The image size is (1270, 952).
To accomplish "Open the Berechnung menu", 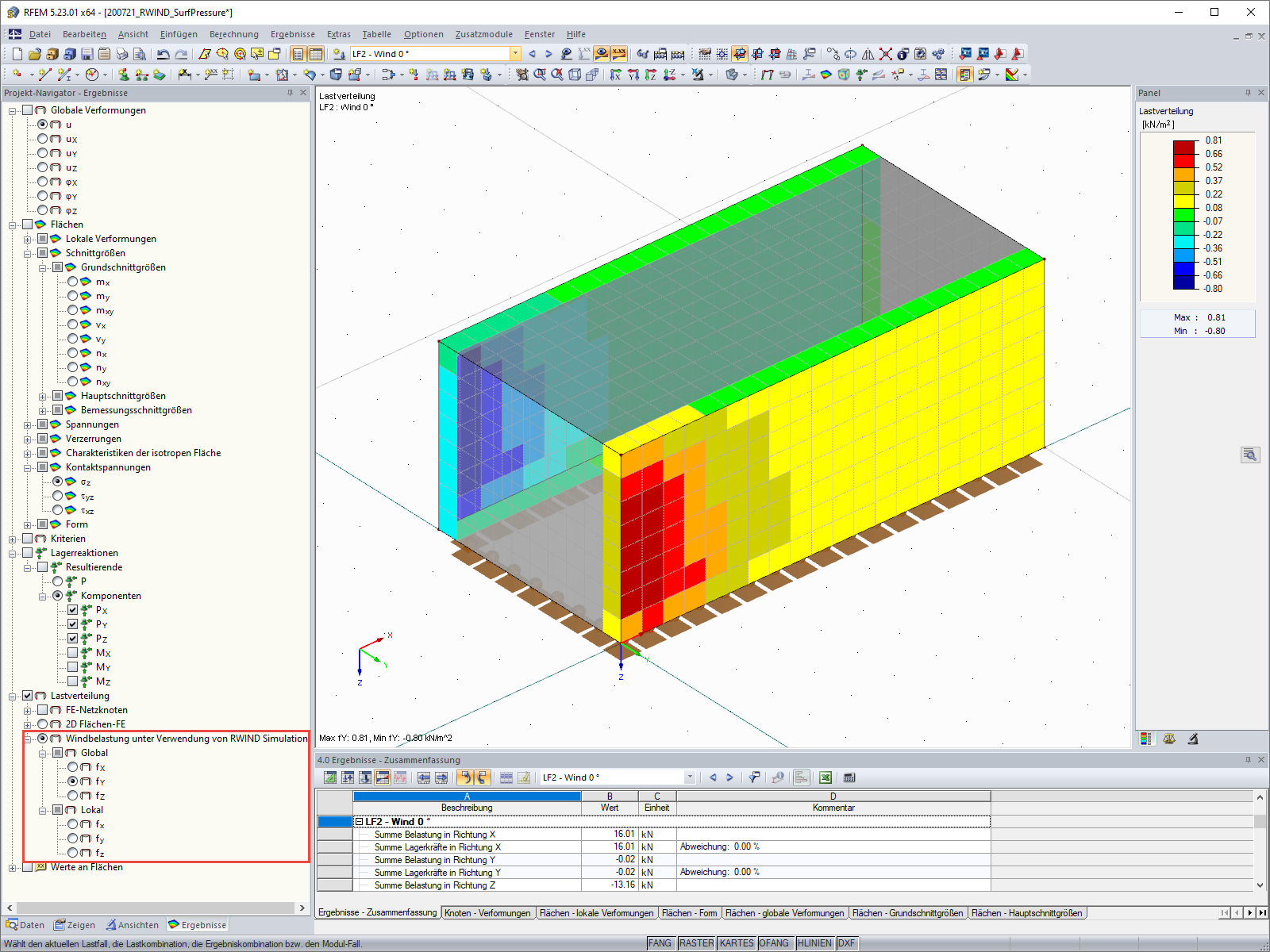I will point(234,34).
